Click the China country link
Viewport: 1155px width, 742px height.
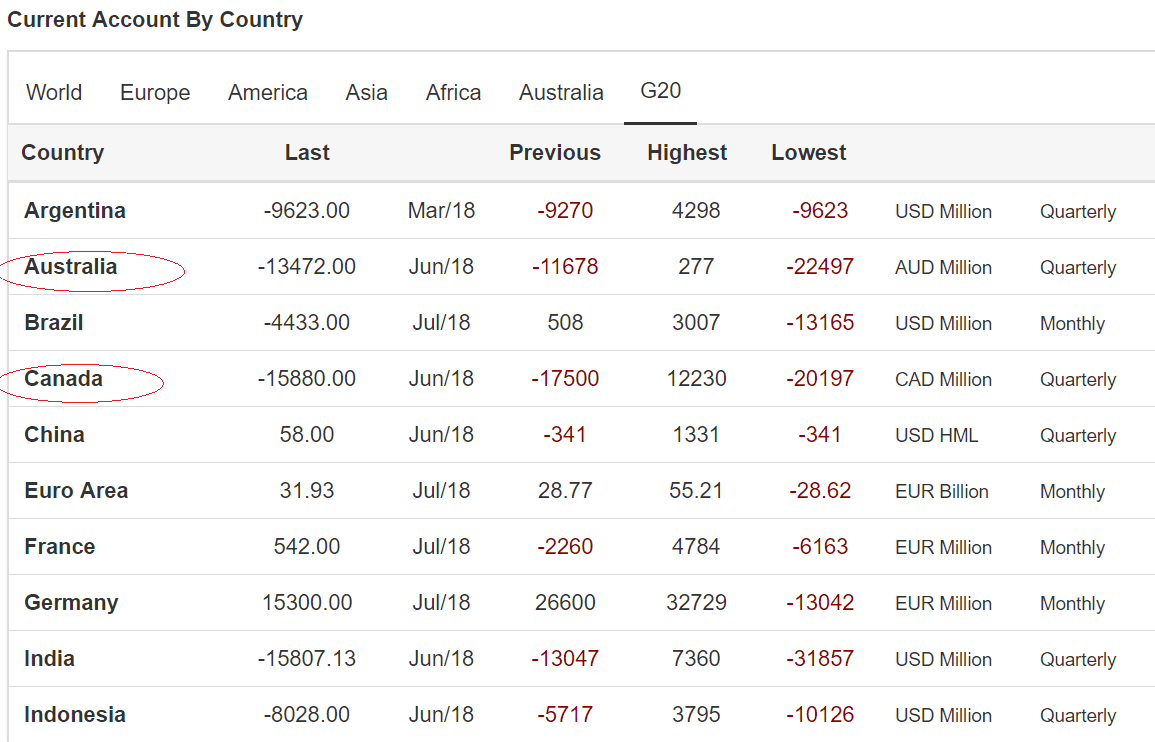tap(54, 435)
